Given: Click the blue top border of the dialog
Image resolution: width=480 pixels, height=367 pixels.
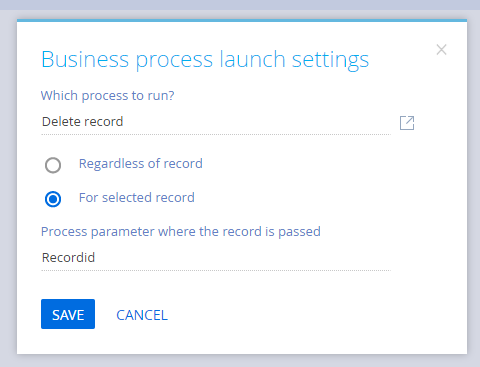Looking at the screenshot, I should click(242, 20).
